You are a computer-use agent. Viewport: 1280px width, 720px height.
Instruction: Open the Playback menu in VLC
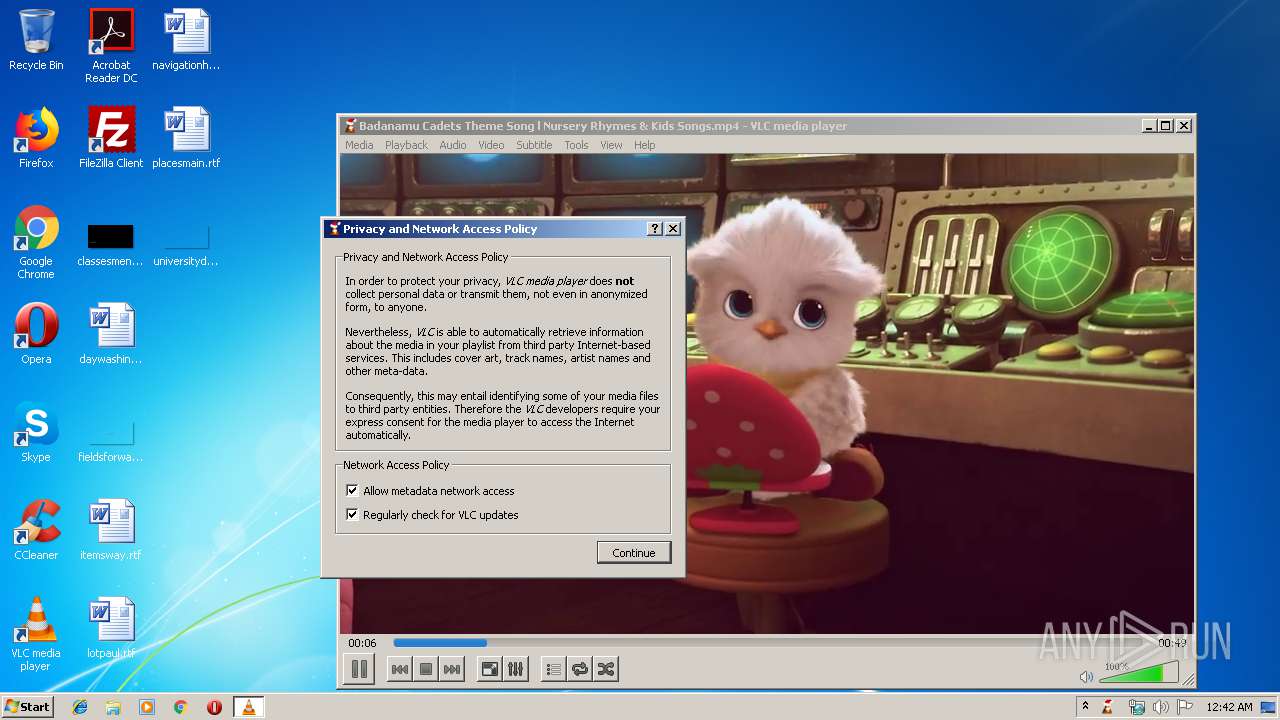[406, 145]
